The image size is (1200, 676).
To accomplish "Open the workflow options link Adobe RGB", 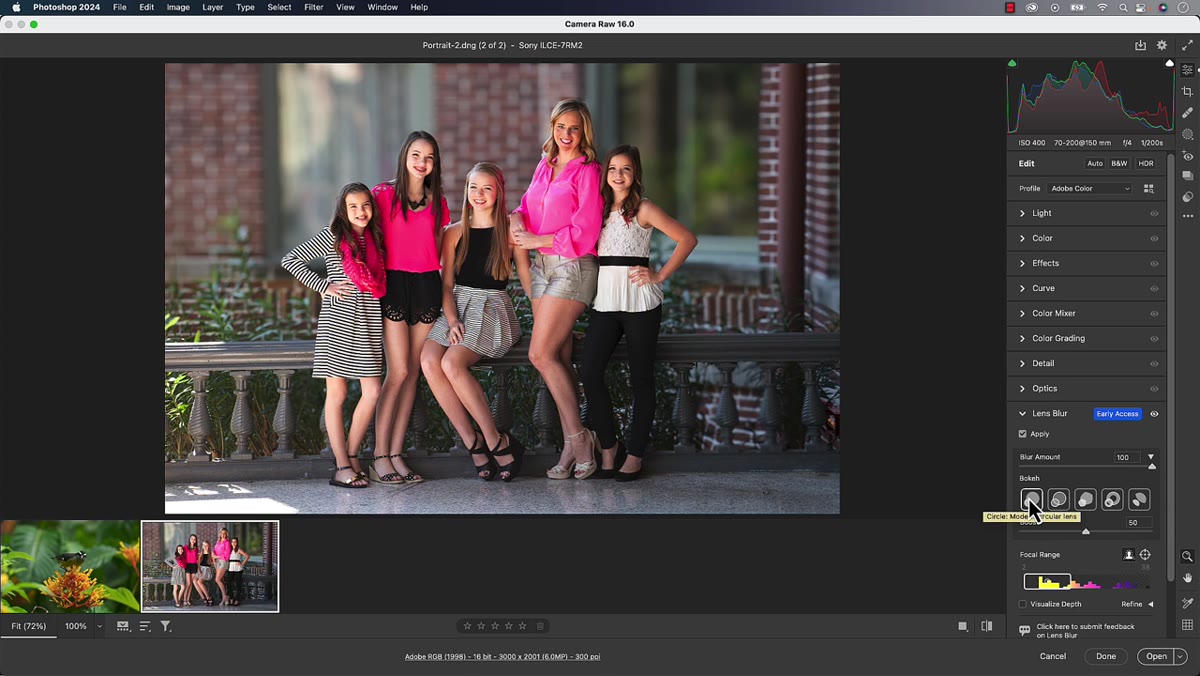I will (x=502, y=656).
